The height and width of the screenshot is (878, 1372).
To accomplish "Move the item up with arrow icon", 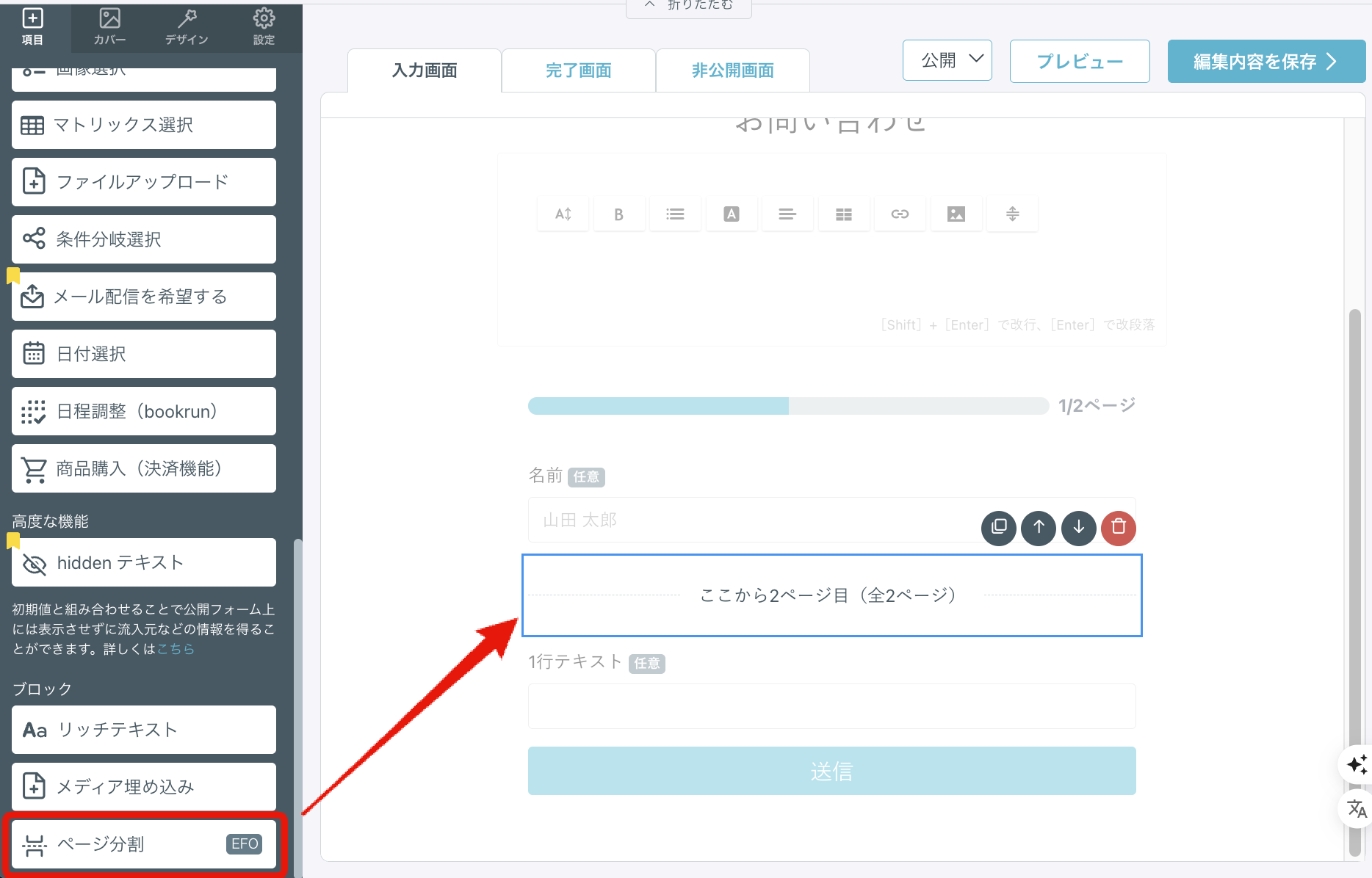I will click(1039, 528).
